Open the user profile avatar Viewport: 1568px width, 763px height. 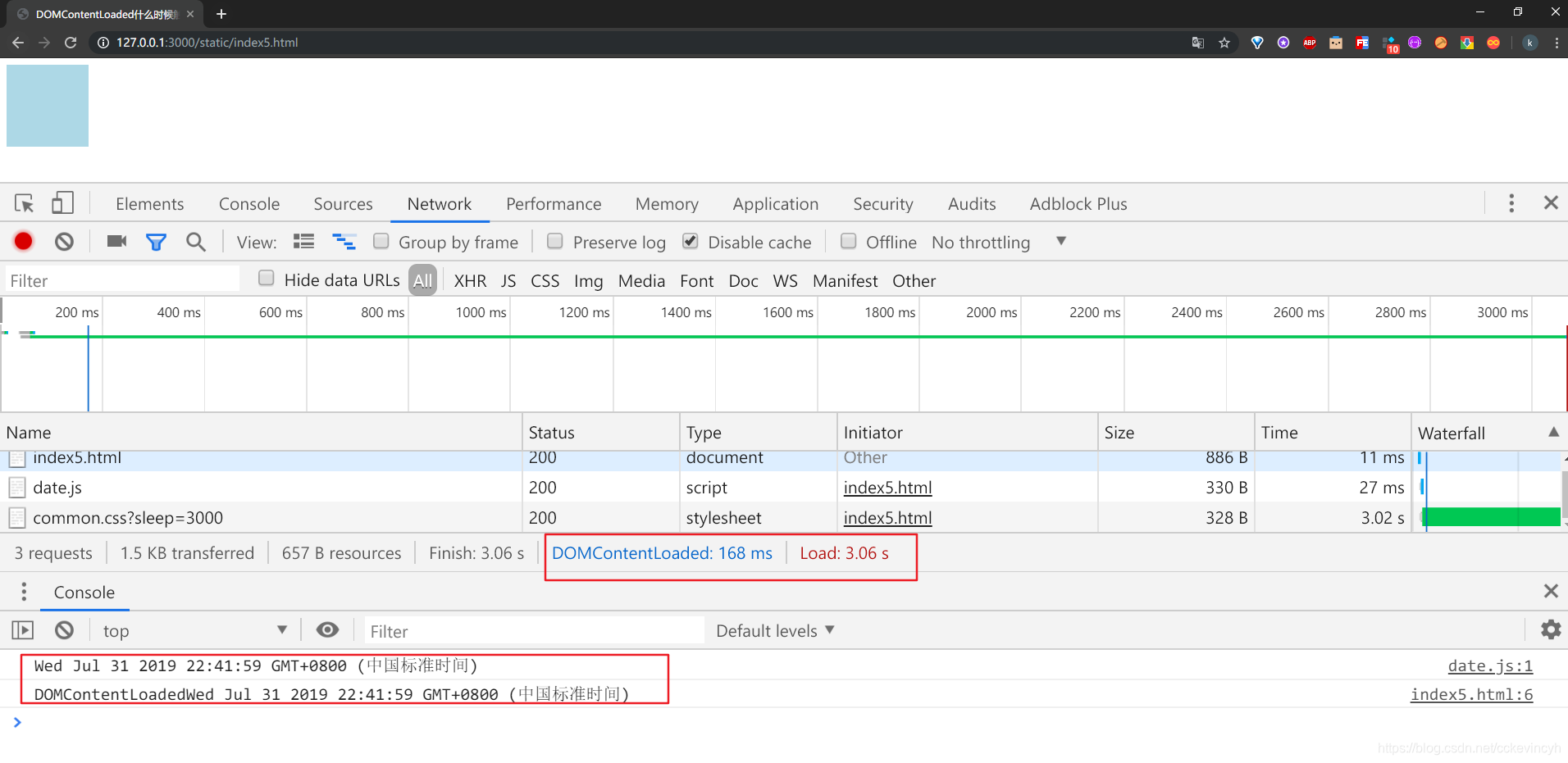pos(1530,43)
